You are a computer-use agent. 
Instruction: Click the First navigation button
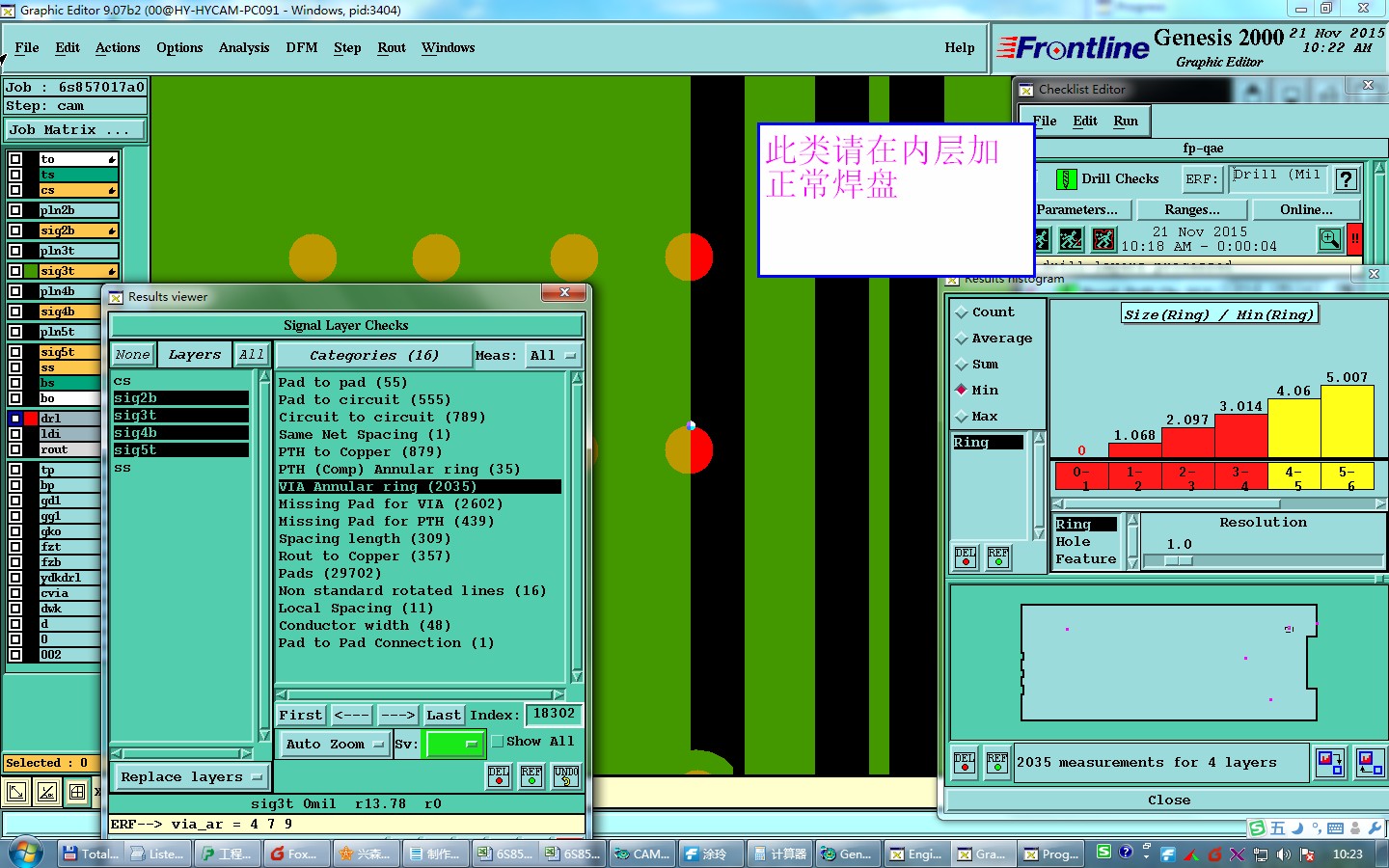coord(301,716)
